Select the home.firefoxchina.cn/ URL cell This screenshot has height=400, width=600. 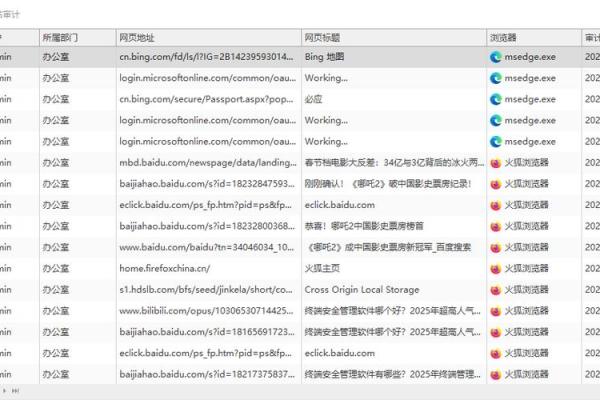click(x=209, y=268)
